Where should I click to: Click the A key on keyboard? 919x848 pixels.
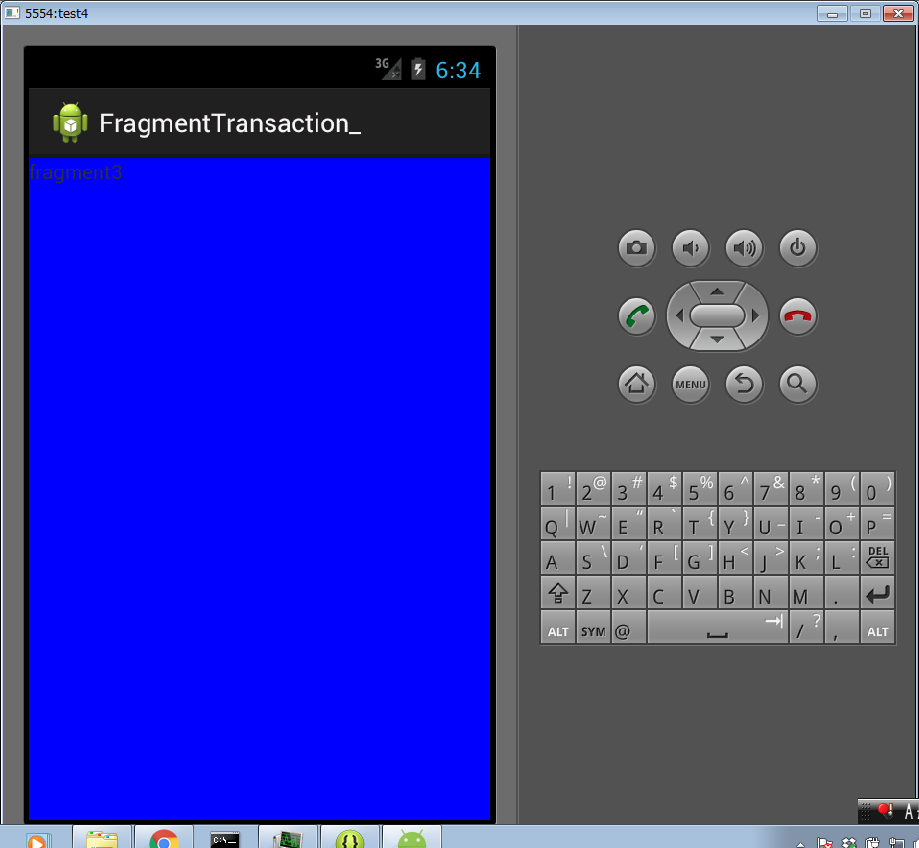[558, 557]
